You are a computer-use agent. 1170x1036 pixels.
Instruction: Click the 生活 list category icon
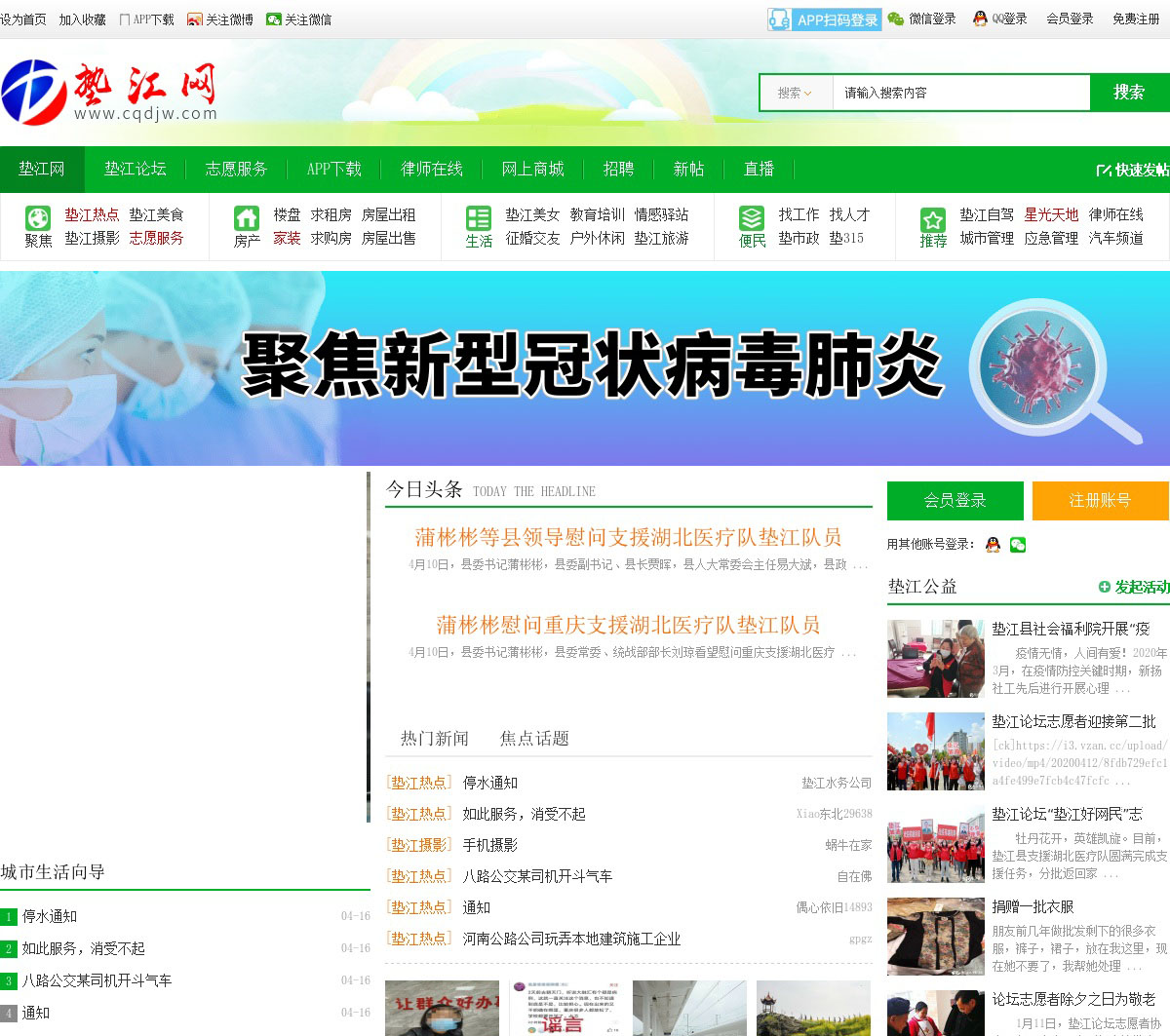(x=479, y=217)
